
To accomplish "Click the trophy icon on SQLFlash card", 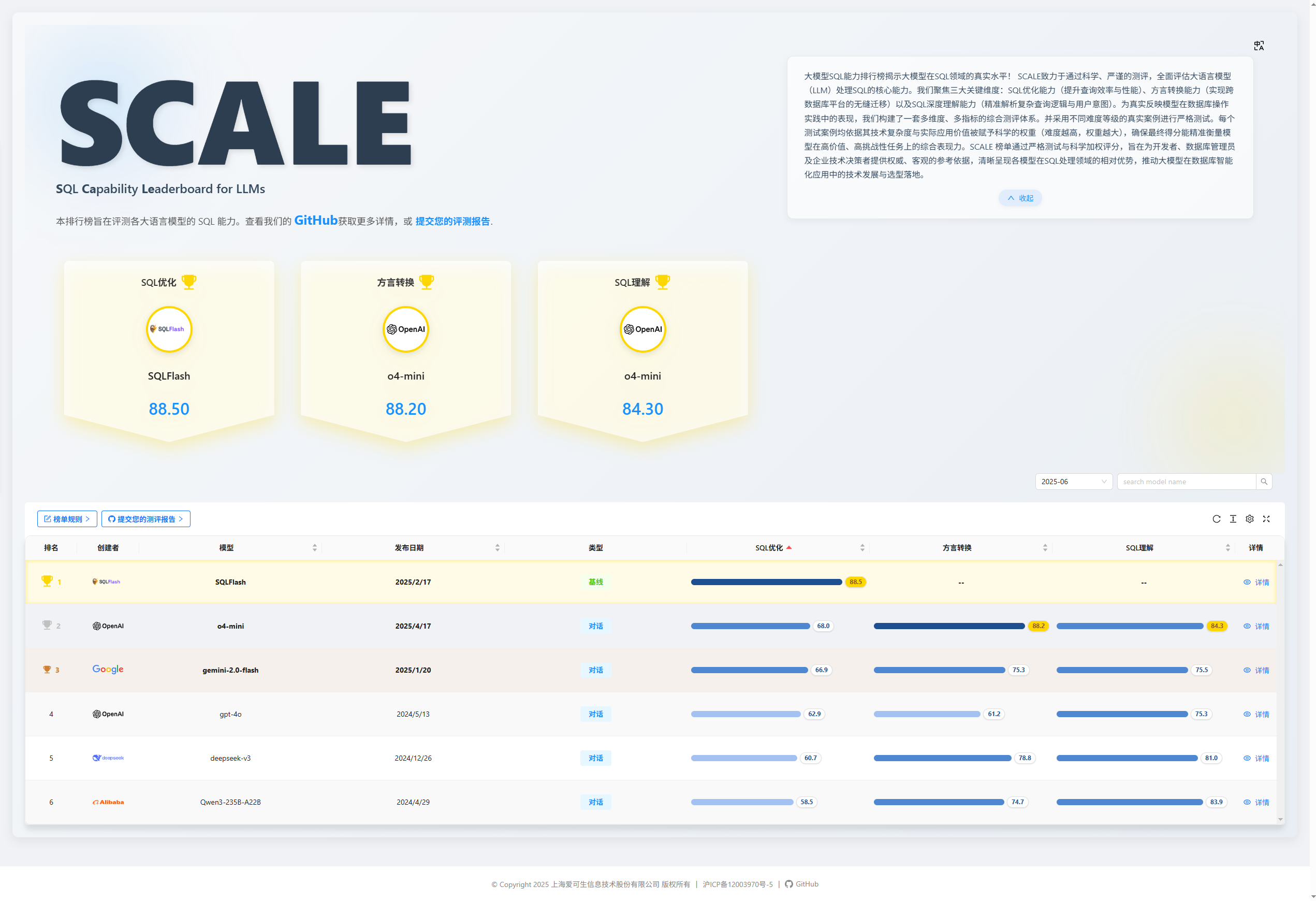I will coord(188,282).
